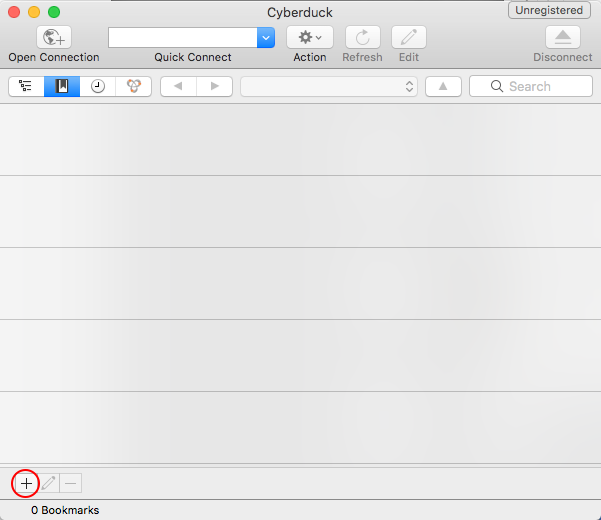This screenshot has width=601, height=520.
Task: Click the magnifier icon in Search
Action: (497, 86)
